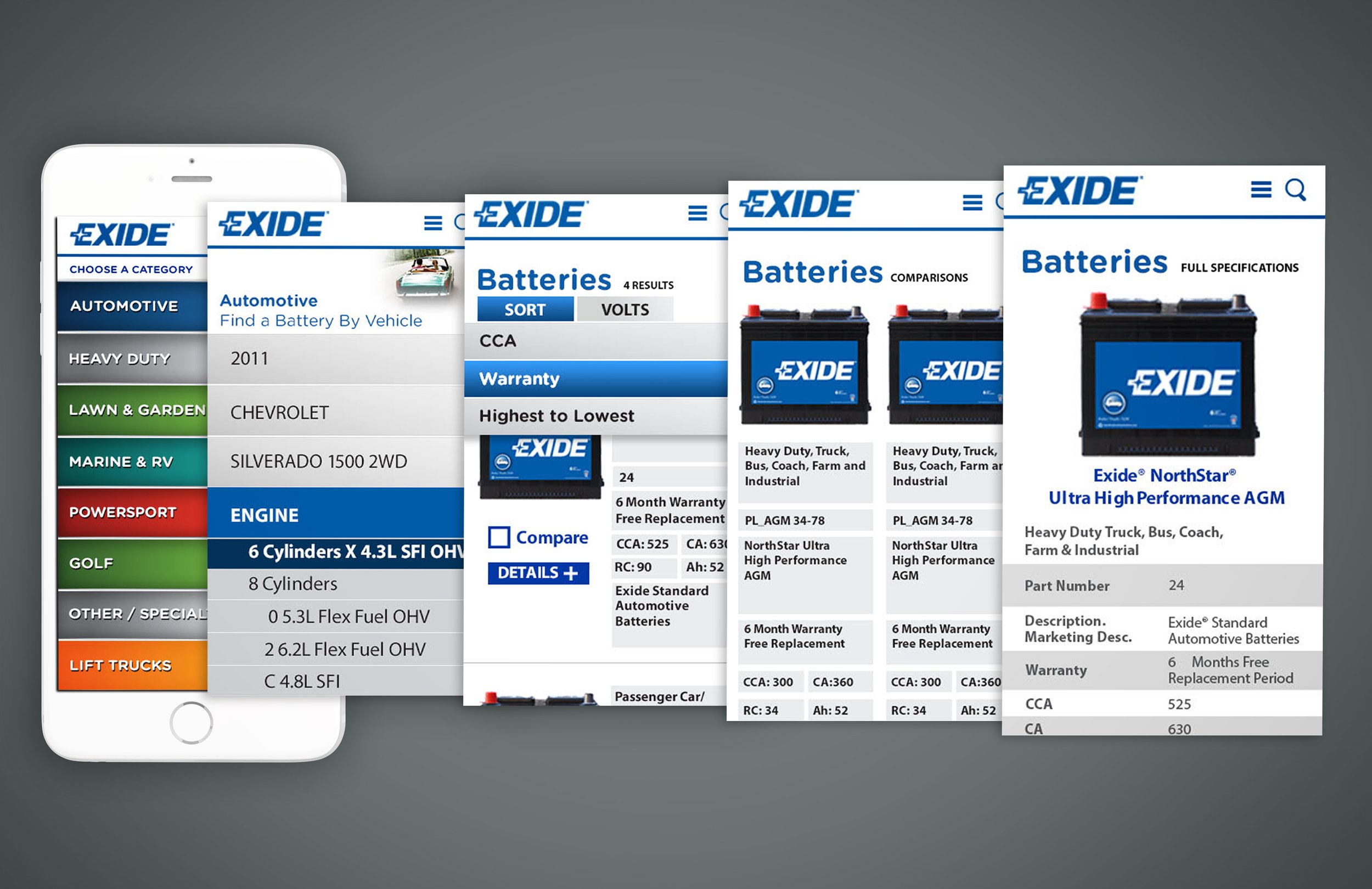Open the POWERSPORT category

[x=132, y=512]
